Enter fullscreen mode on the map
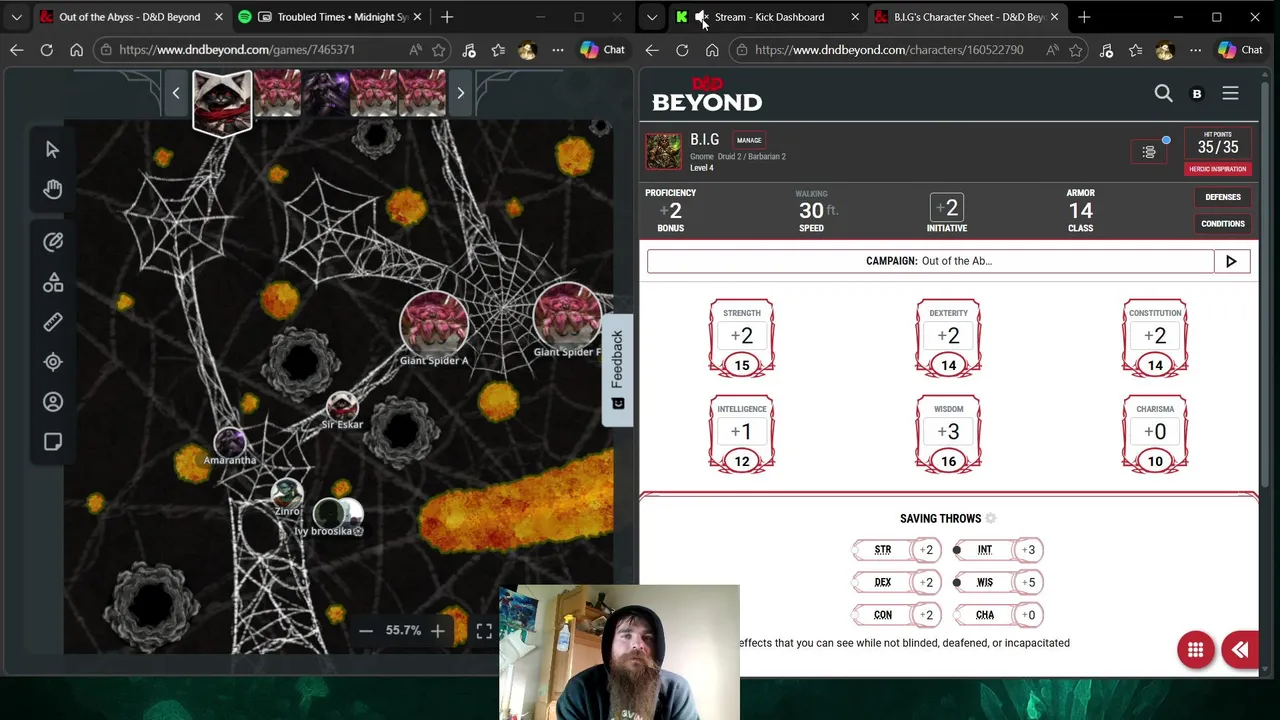This screenshot has height=720, width=1280. coord(484,631)
